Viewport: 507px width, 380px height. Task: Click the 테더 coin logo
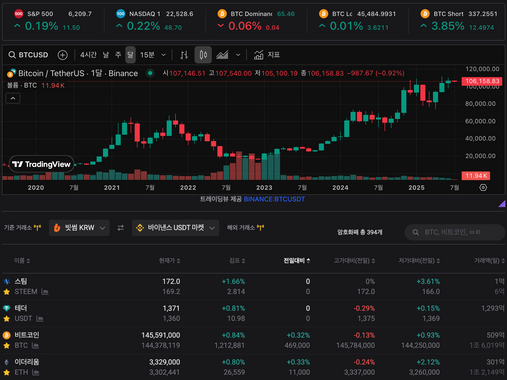(x=6, y=308)
